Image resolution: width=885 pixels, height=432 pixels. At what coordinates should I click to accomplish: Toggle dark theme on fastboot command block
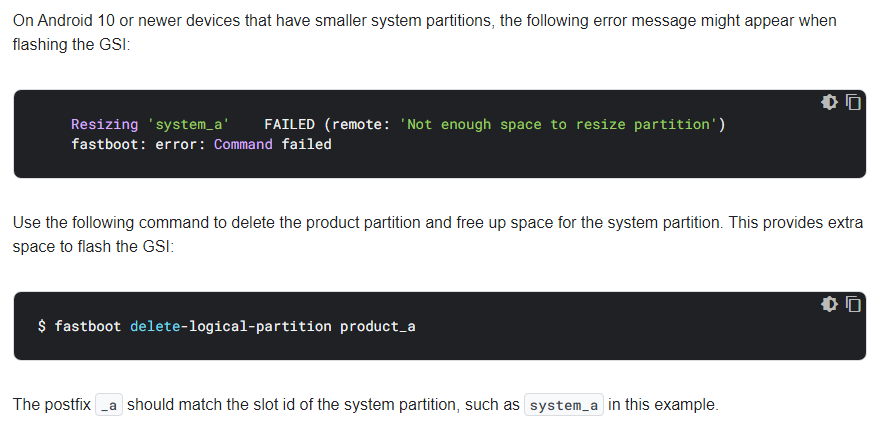[829, 304]
